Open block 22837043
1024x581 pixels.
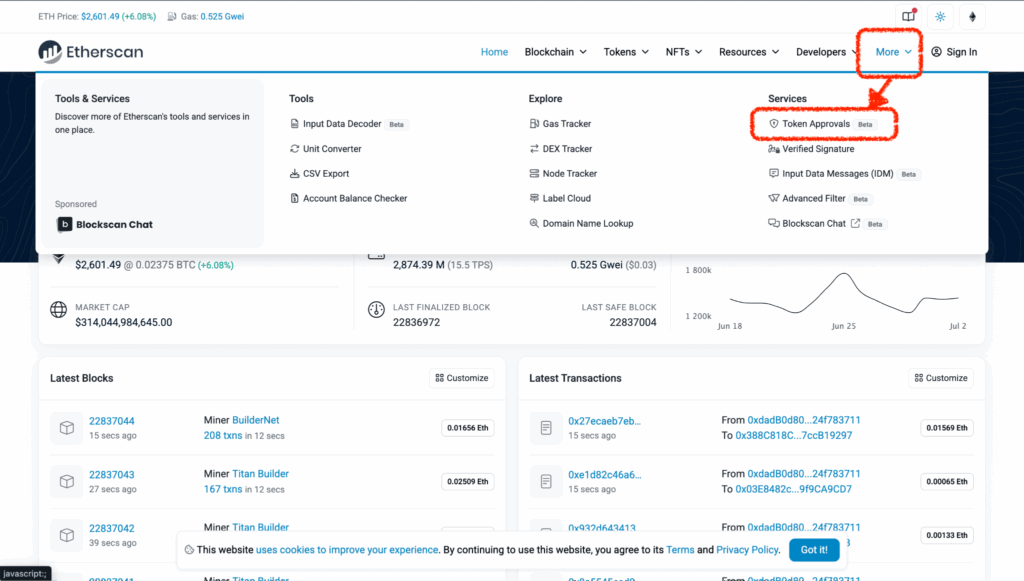(112, 475)
